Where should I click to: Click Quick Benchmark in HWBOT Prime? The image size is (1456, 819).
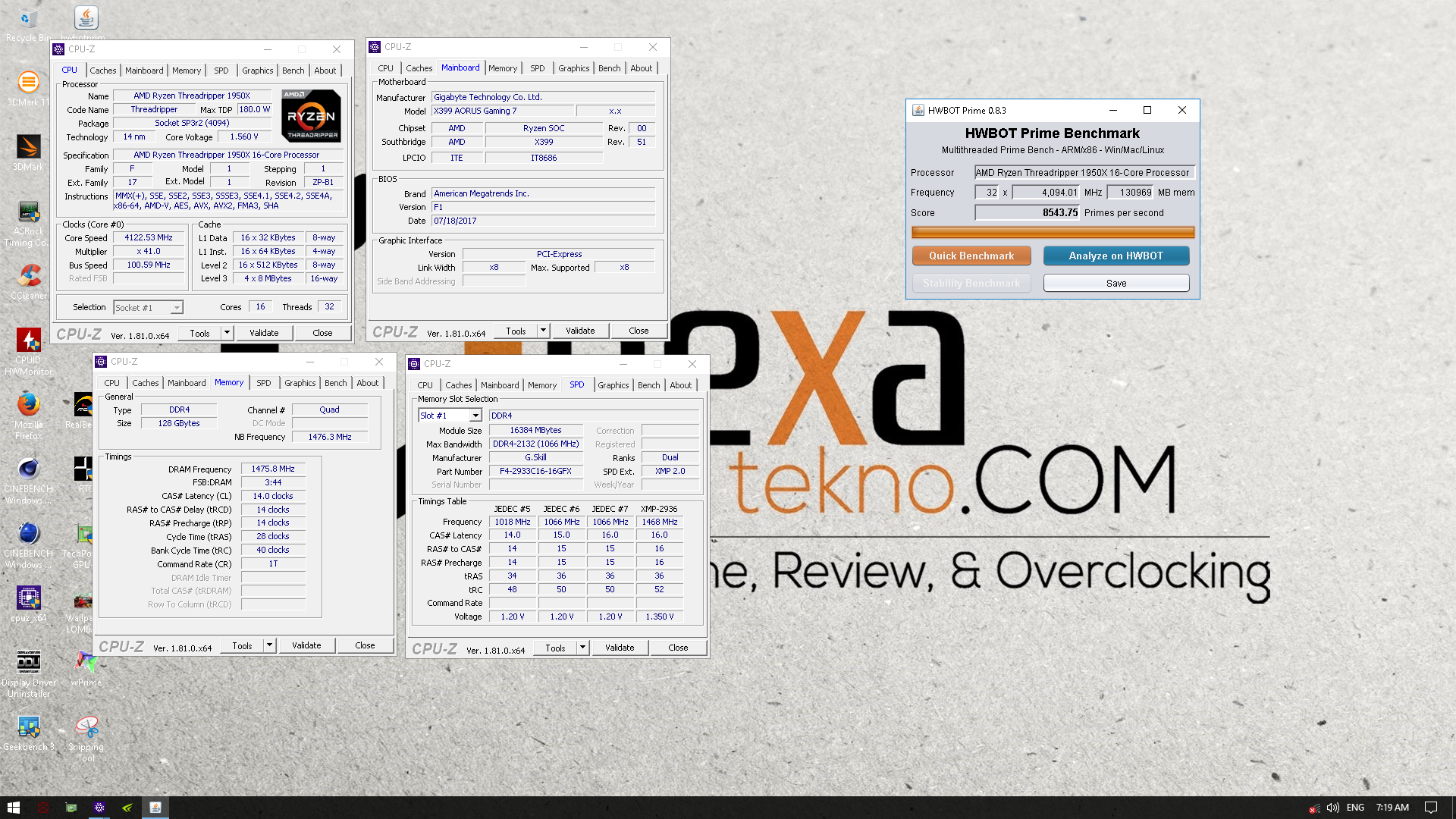click(971, 256)
